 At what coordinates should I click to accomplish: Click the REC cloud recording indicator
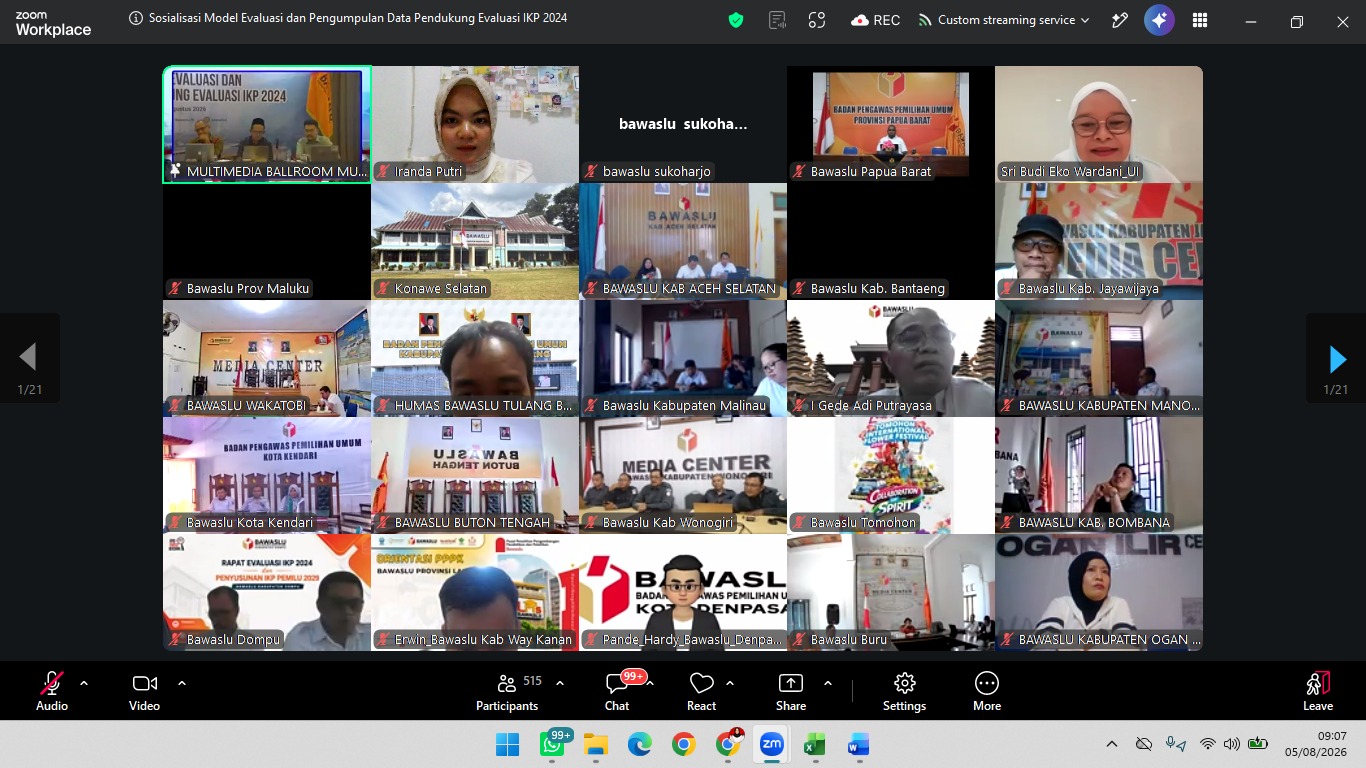(875, 20)
